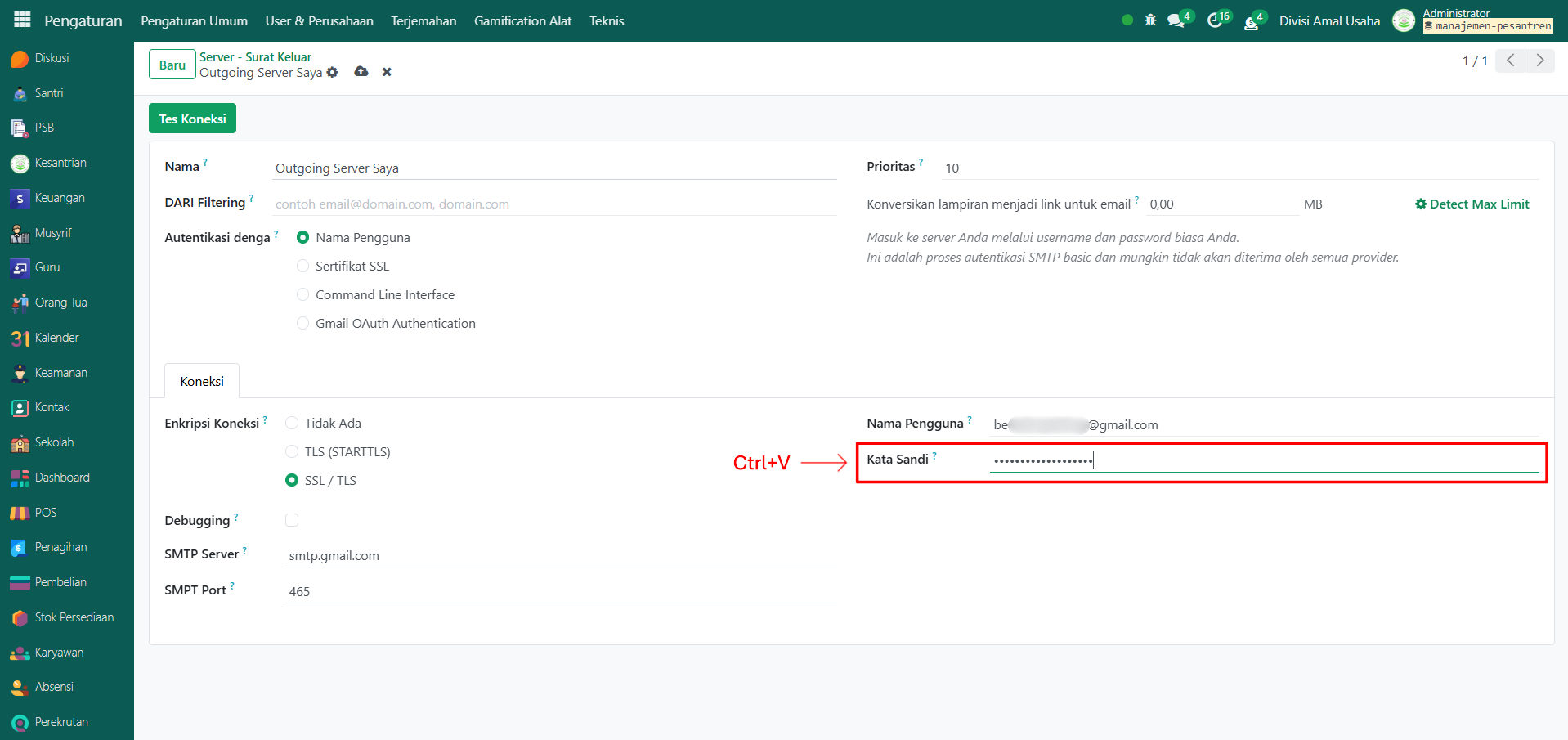Select Gmail OAuth Authentication option
This screenshot has width=1568, height=740.
303,324
